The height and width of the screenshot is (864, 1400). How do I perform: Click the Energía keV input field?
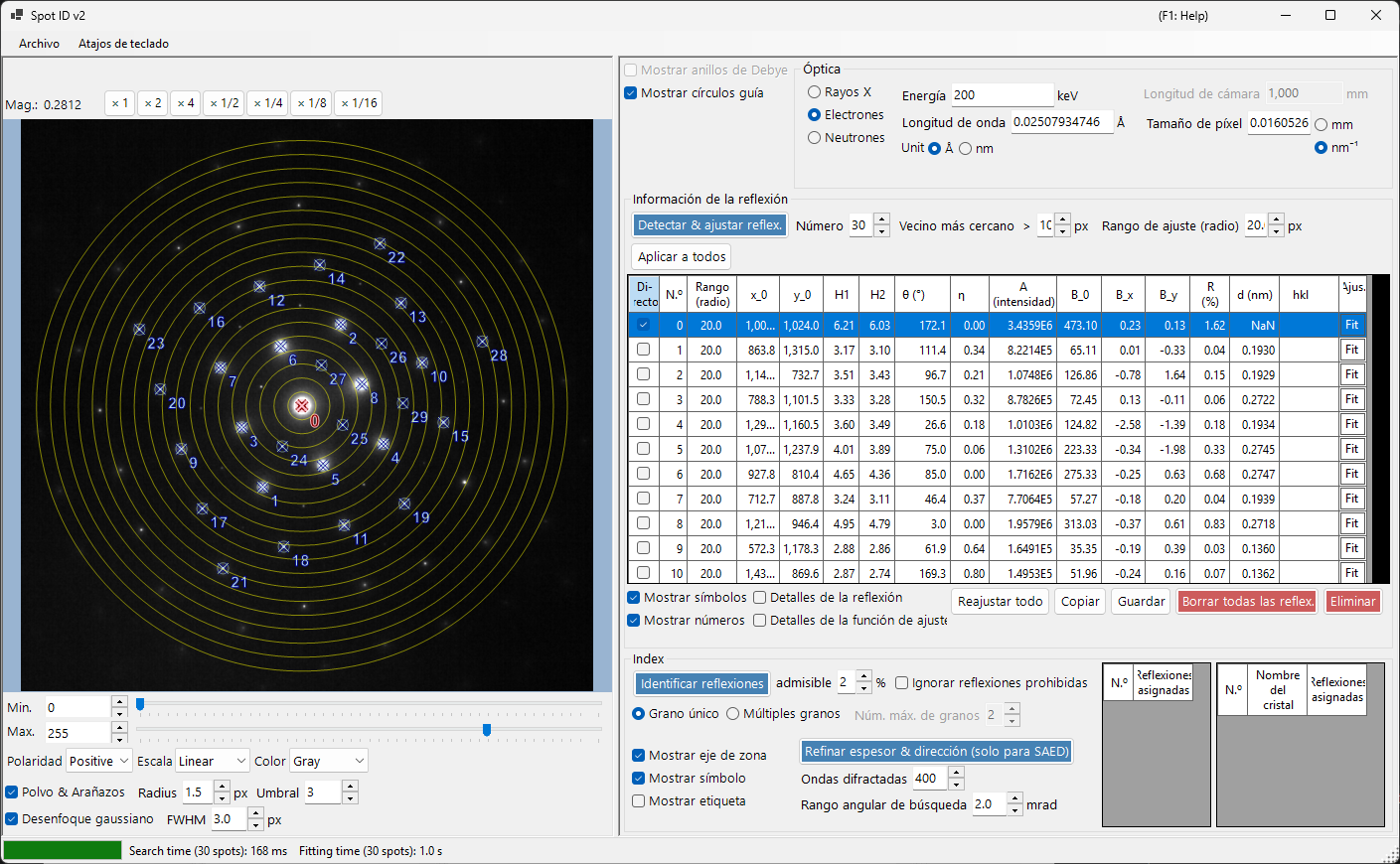pos(1002,95)
